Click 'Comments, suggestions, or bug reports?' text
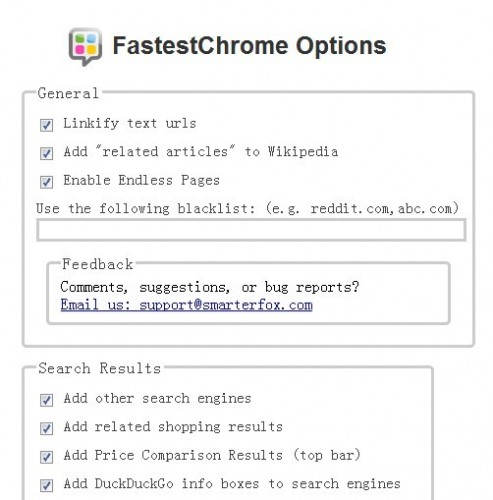The height and width of the screenshot is (500, 493). [210, 287]
